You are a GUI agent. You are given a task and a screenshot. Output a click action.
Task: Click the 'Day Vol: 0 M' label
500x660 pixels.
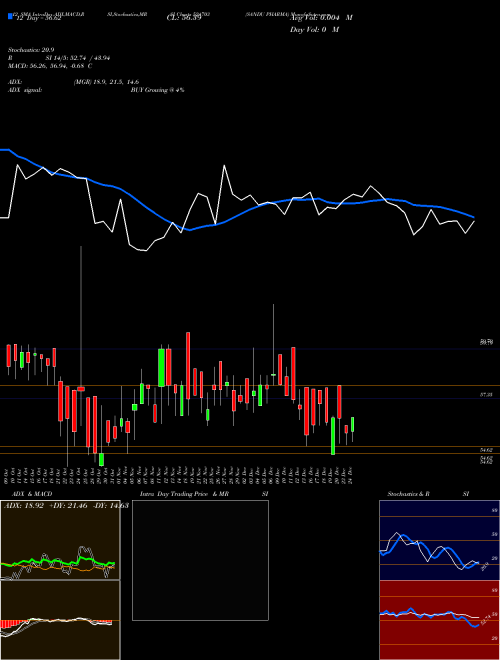coord(314,29)
